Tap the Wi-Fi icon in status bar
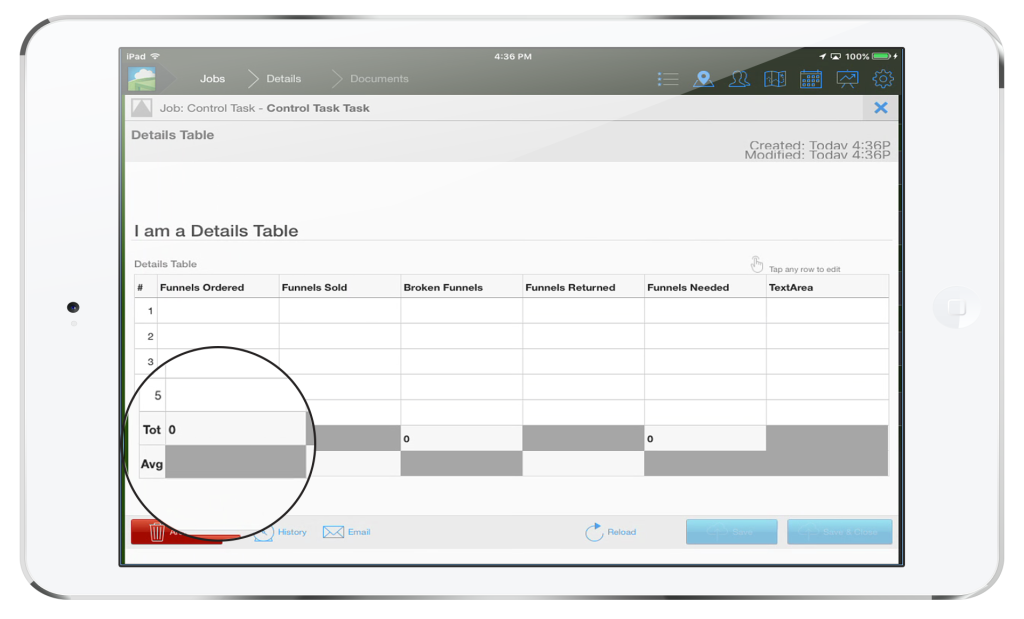The image size is (1024, 619). (155, 56)
